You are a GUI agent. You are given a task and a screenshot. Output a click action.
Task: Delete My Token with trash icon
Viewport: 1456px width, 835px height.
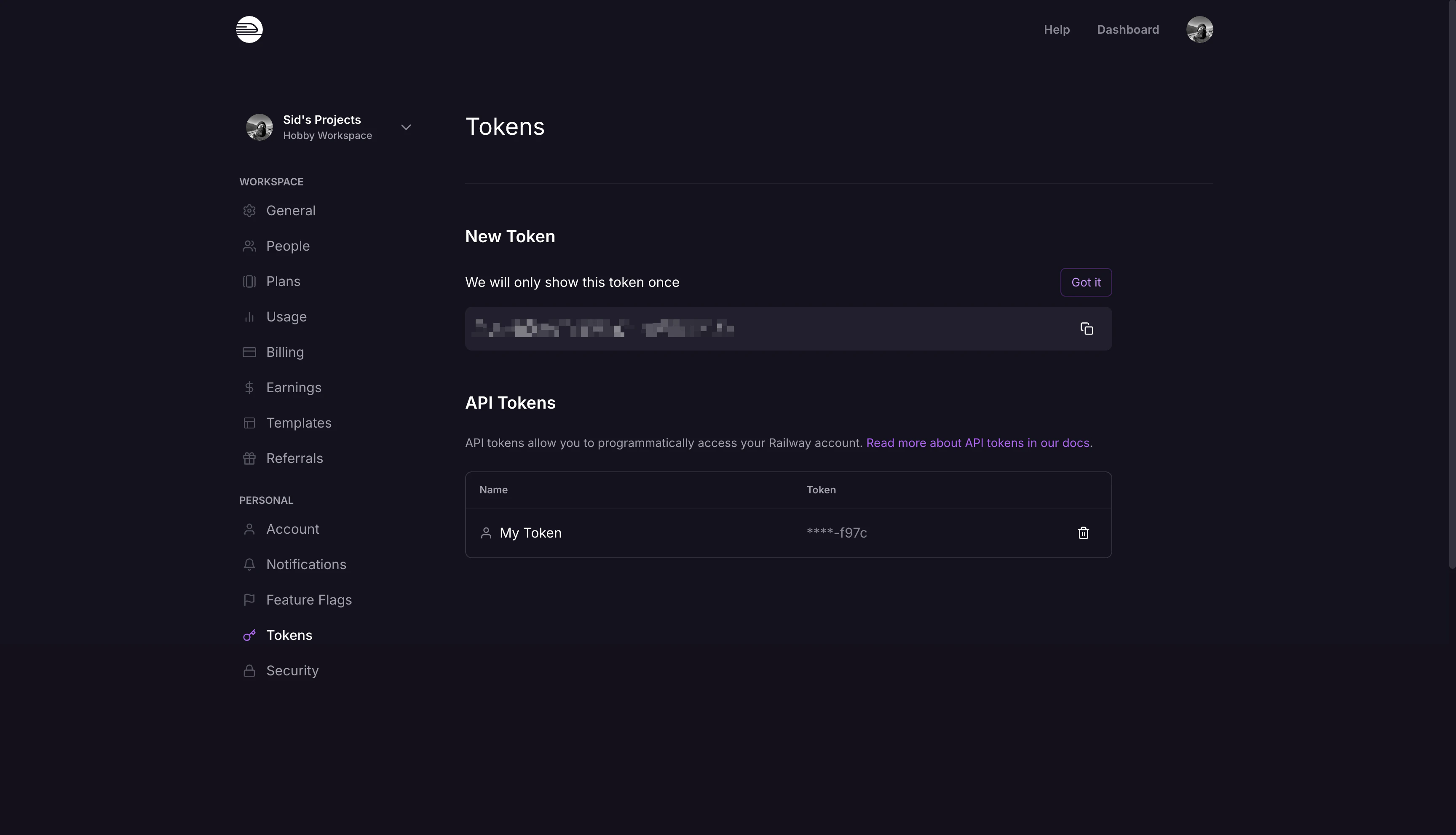(x=1083, y=533)
